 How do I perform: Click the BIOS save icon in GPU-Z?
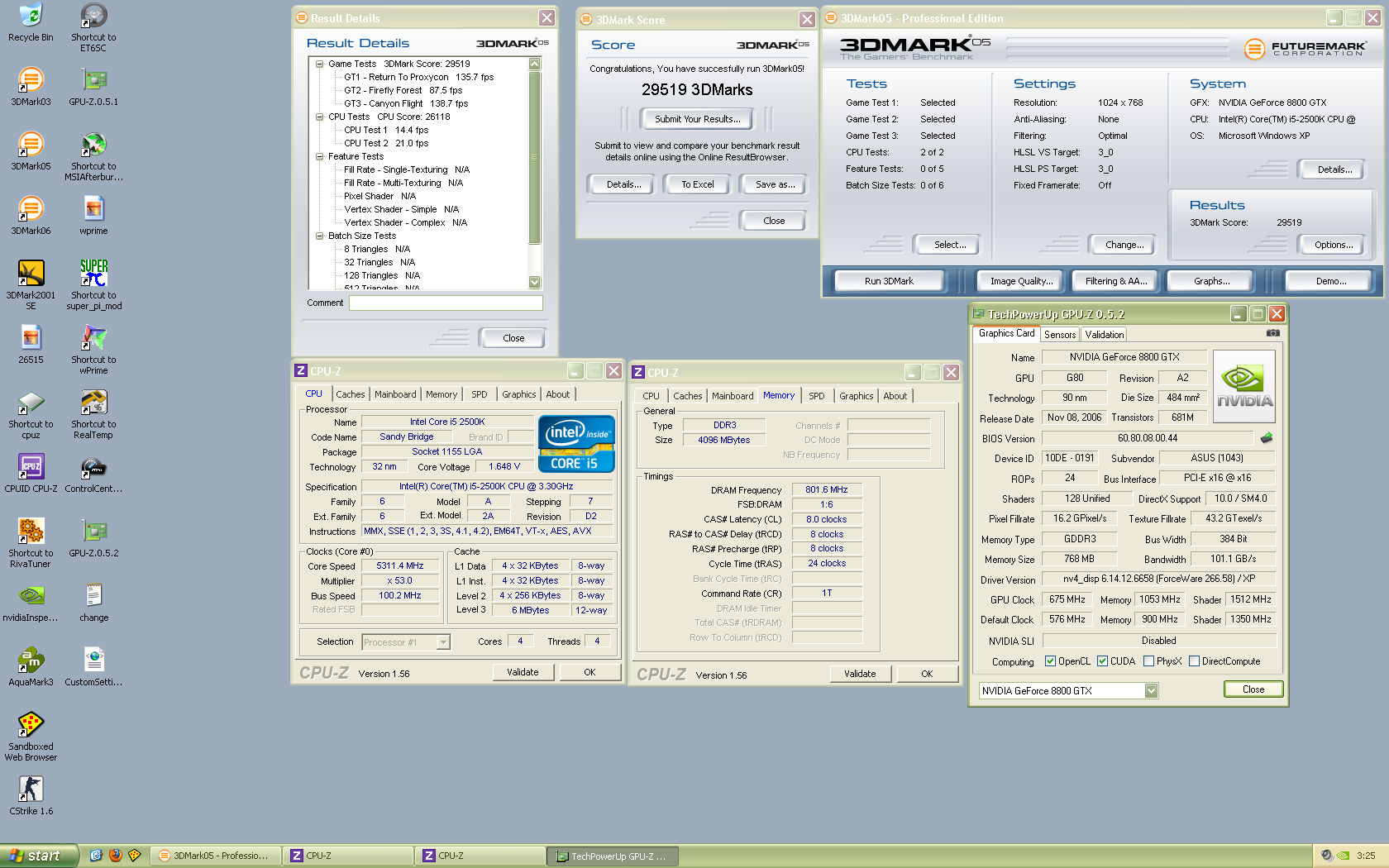pos(1266,437)
